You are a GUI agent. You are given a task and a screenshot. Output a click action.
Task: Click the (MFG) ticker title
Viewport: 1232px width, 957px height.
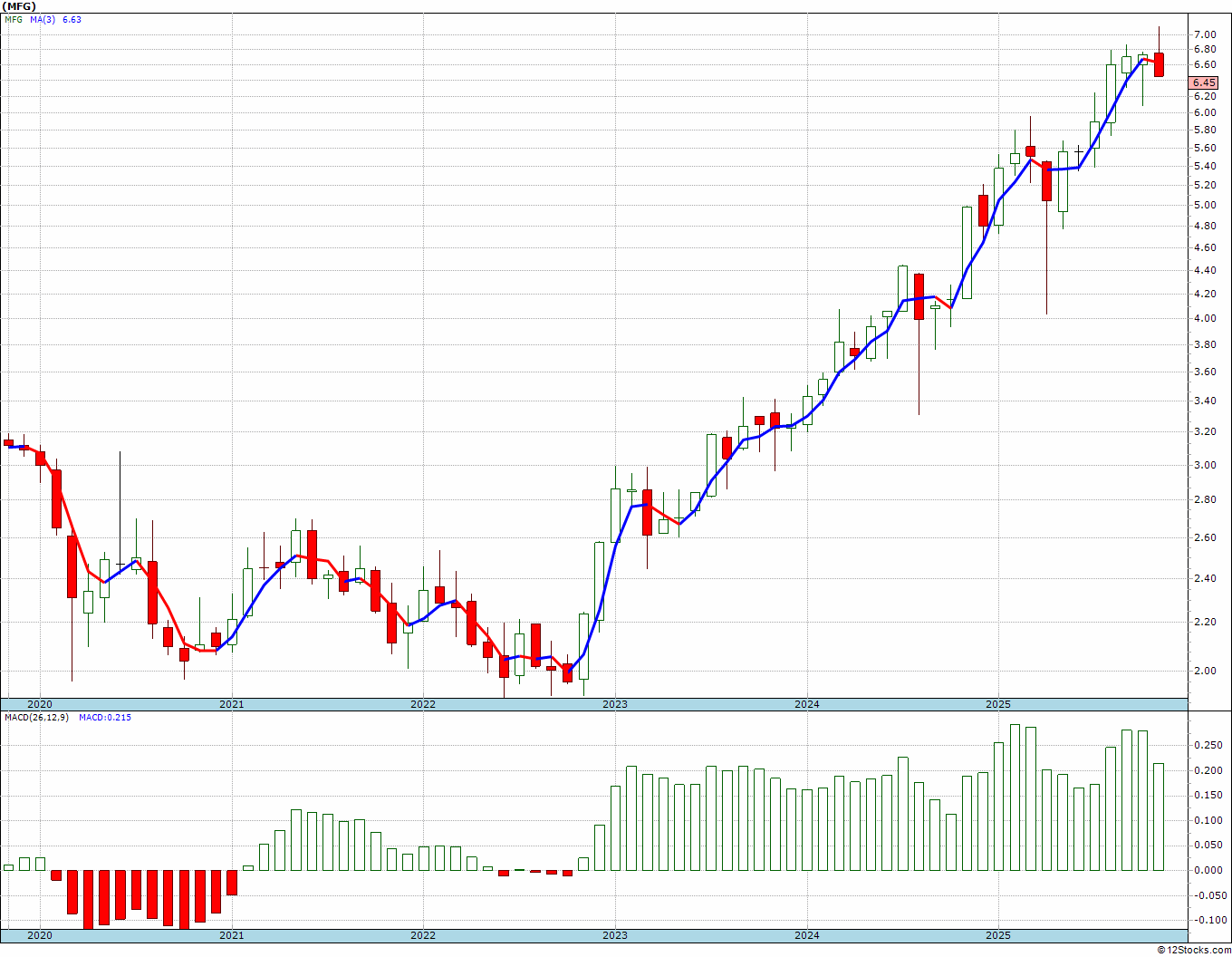pyautogui.click(x=18, y=6)
